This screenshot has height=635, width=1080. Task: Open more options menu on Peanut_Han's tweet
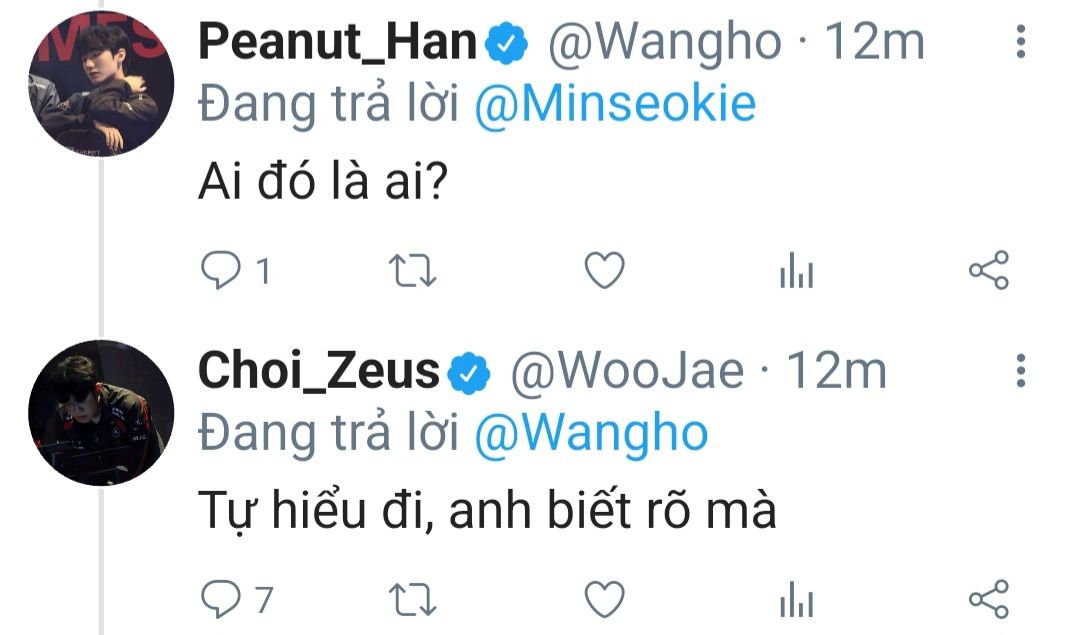click(x=1021, y=42)
